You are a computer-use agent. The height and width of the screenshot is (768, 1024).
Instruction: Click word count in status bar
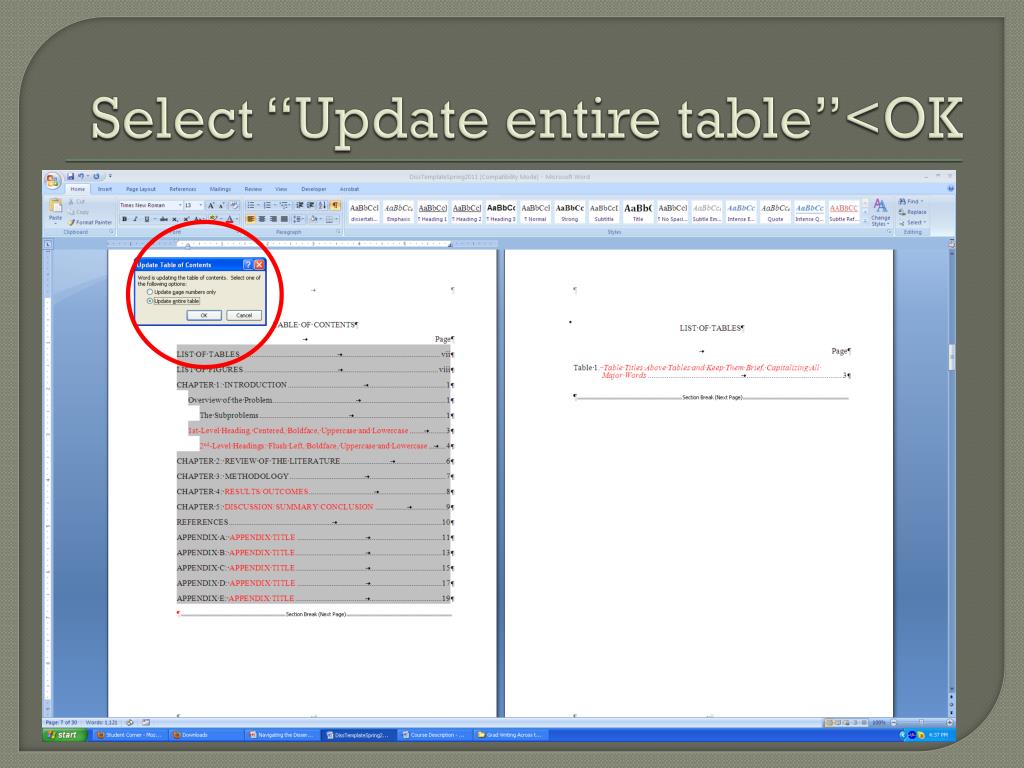[x=102, y=722]
